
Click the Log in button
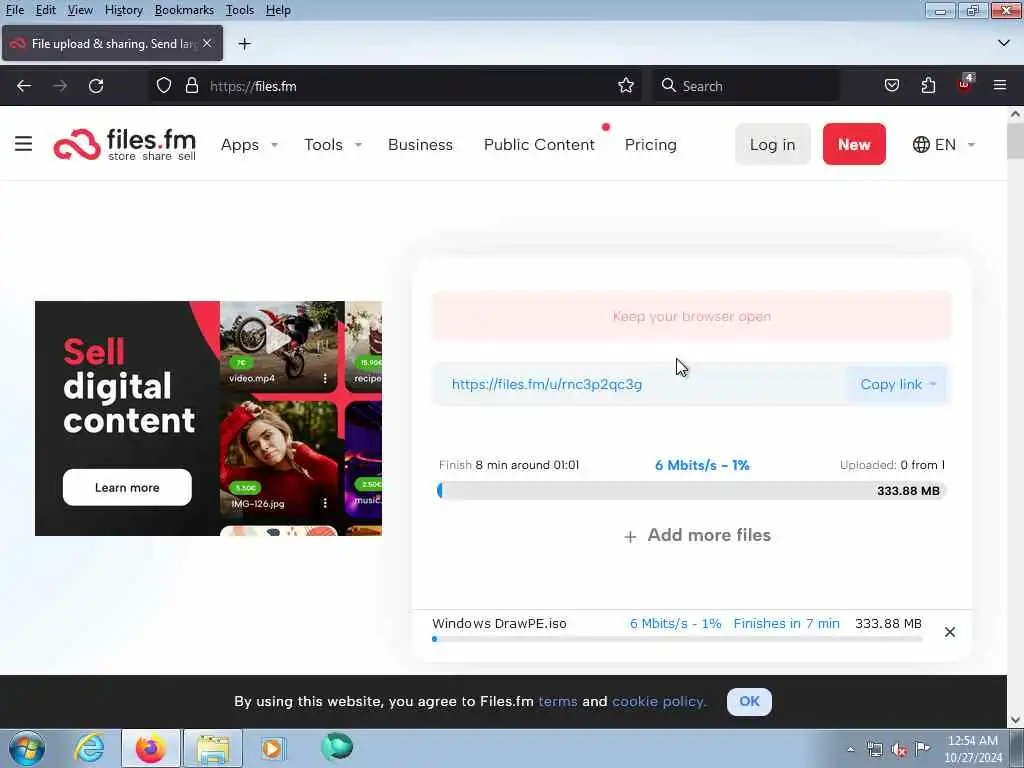(773, 144)
